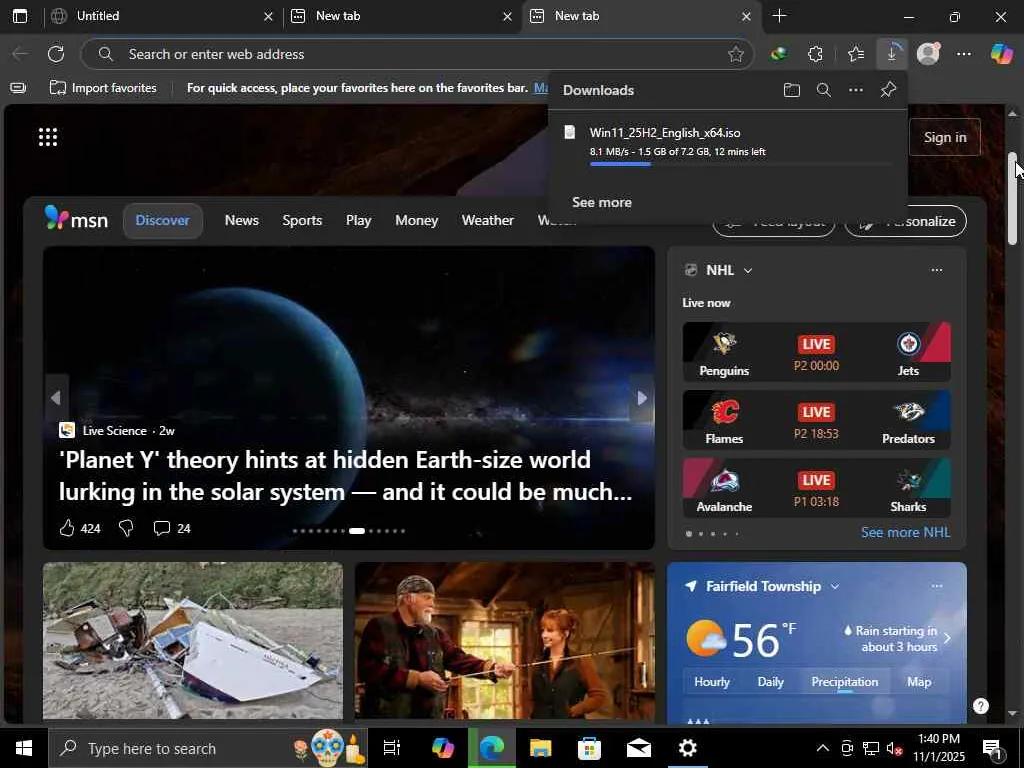Image resolution: width=1024 pixels, height=768 pixels.
Task: Open the downloads folder icon
Action: [792, 90]
